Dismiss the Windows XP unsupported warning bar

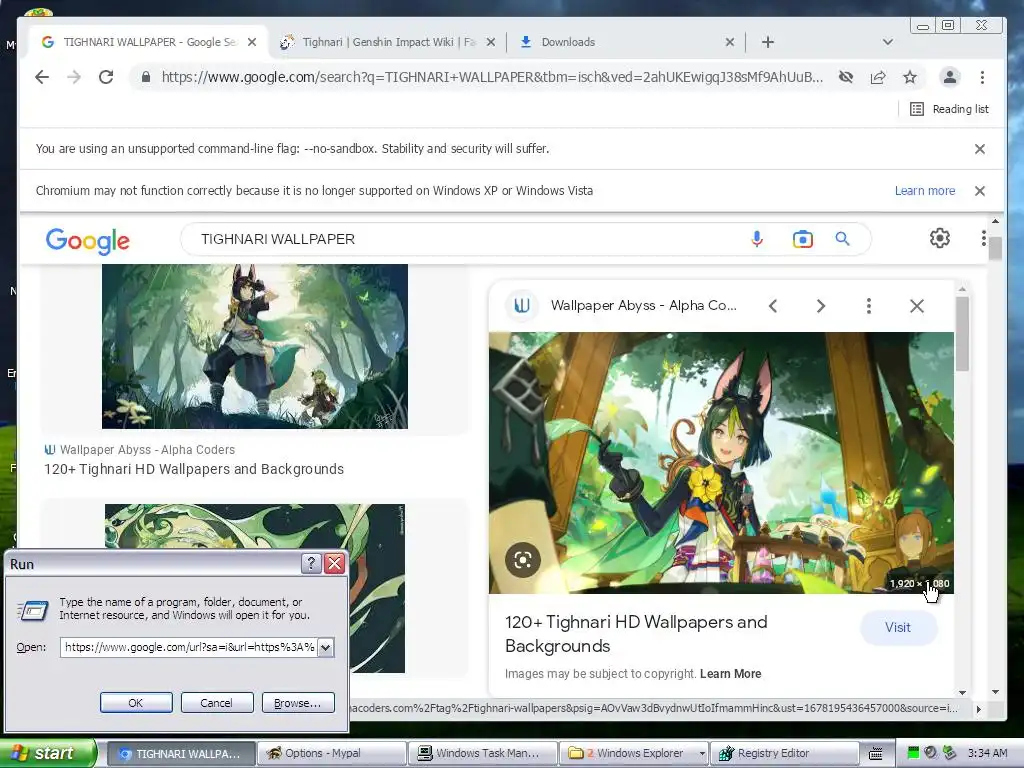click(980, 191)
